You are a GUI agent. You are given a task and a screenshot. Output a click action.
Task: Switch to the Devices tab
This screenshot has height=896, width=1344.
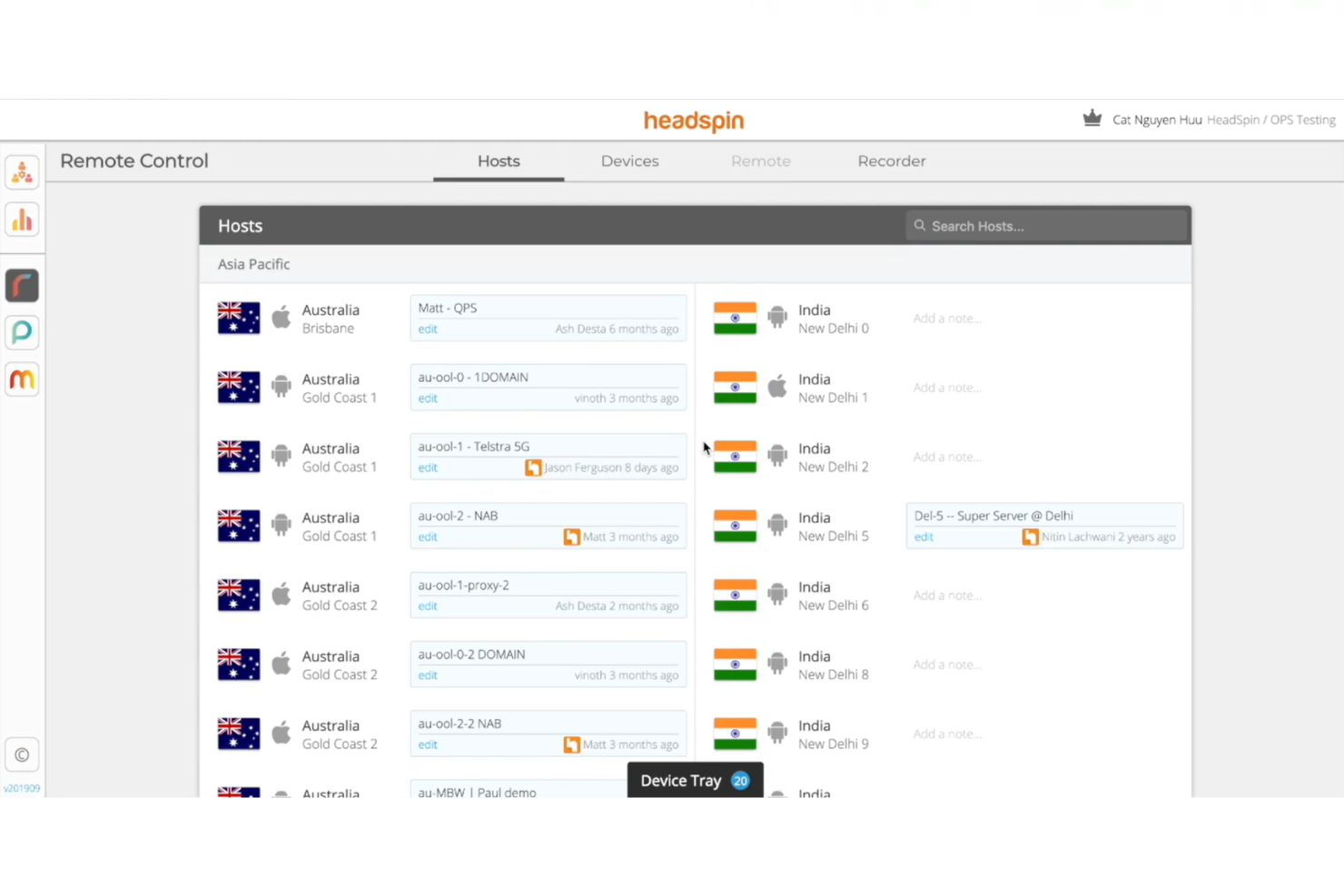[629, 161]
